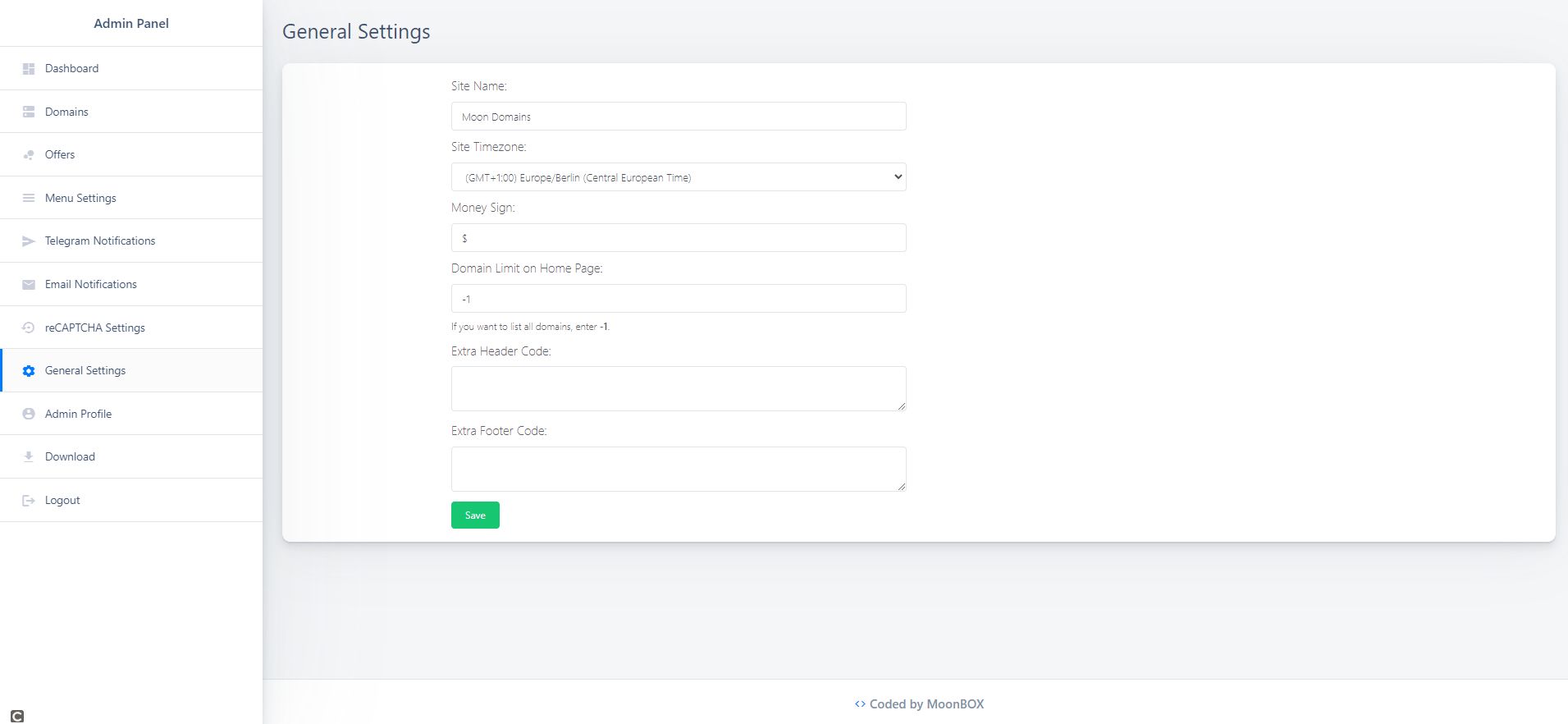Click the Extra Footer Code resize handle

pyautogui.click(x=901, y=486)
